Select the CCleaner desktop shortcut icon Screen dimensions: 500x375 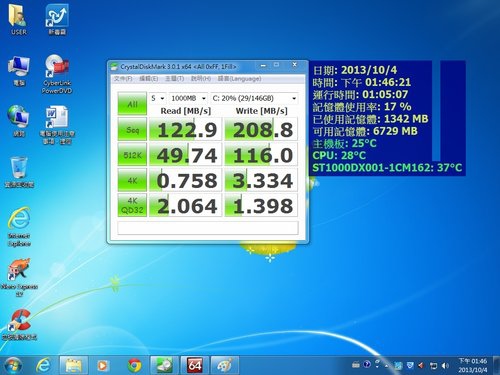(x=19, y=324)
